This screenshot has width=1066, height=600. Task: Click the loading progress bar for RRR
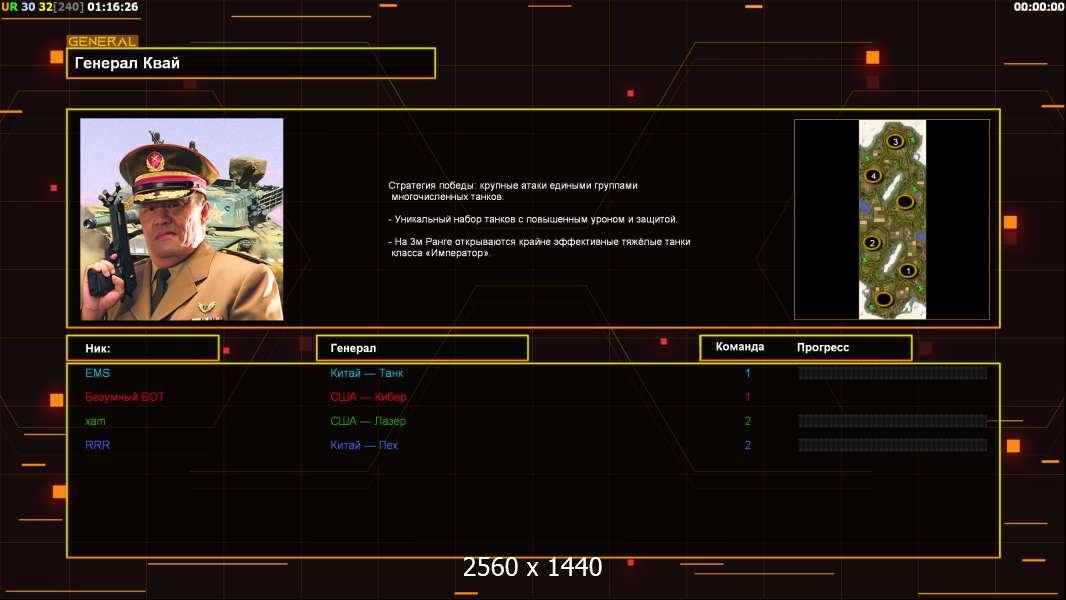tap(893, 445)
